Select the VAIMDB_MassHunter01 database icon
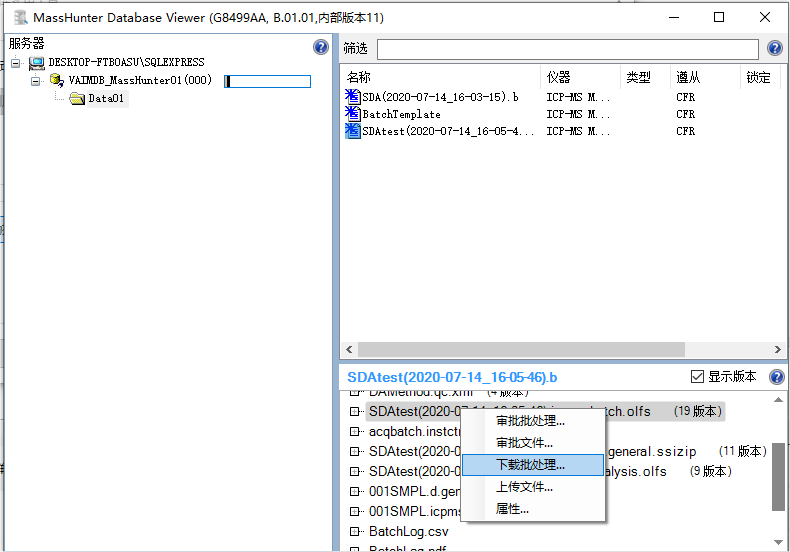790x552 pixels. coord(56,80)
